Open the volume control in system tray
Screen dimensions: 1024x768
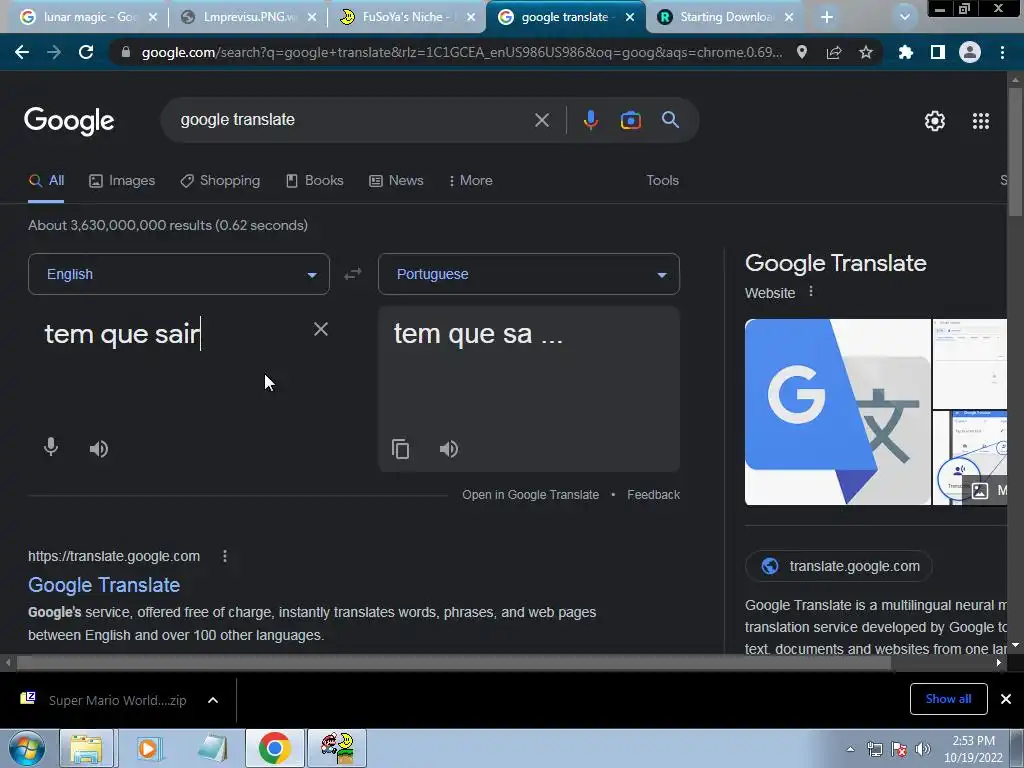(x=923, y=749)
